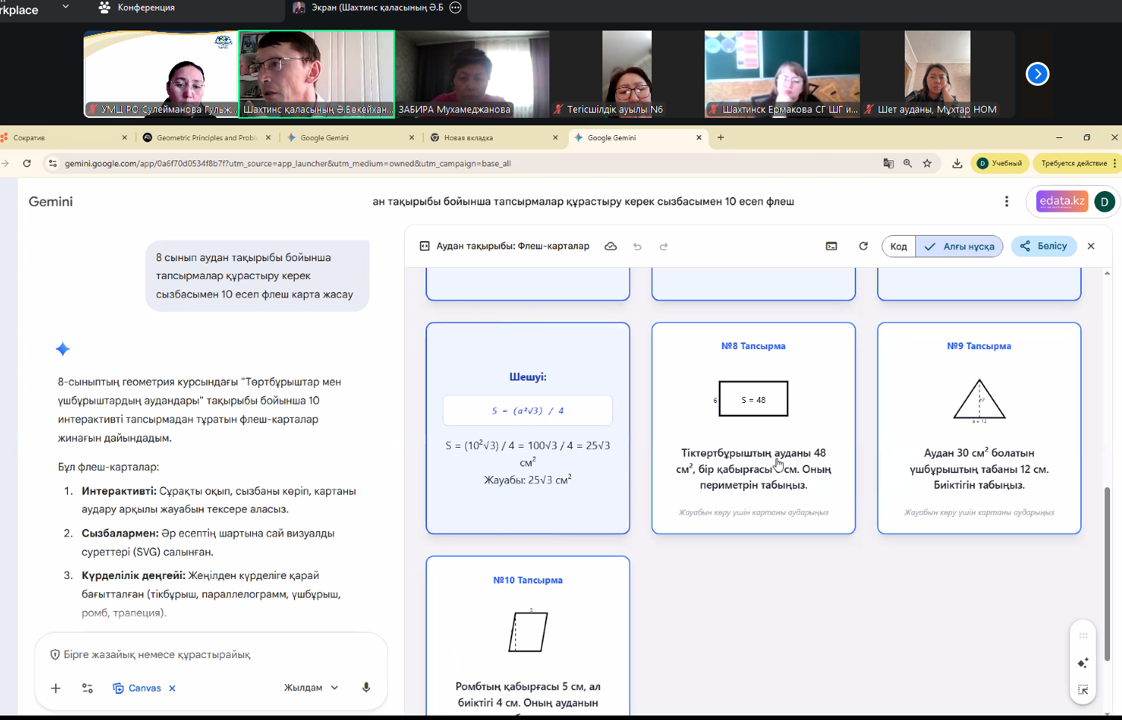Open the tools sliders icon in prompt box

coord(88,688)
